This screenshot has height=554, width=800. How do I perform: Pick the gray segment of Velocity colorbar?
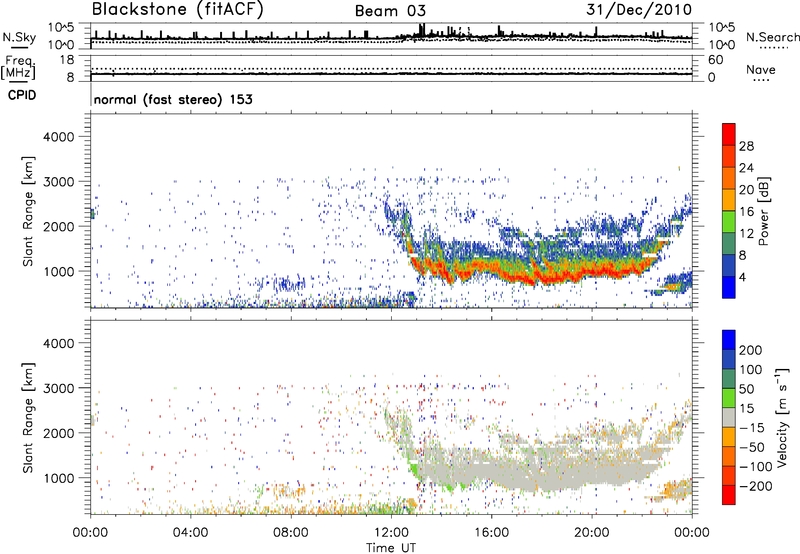pyautogui.click(x=729, y=418)
